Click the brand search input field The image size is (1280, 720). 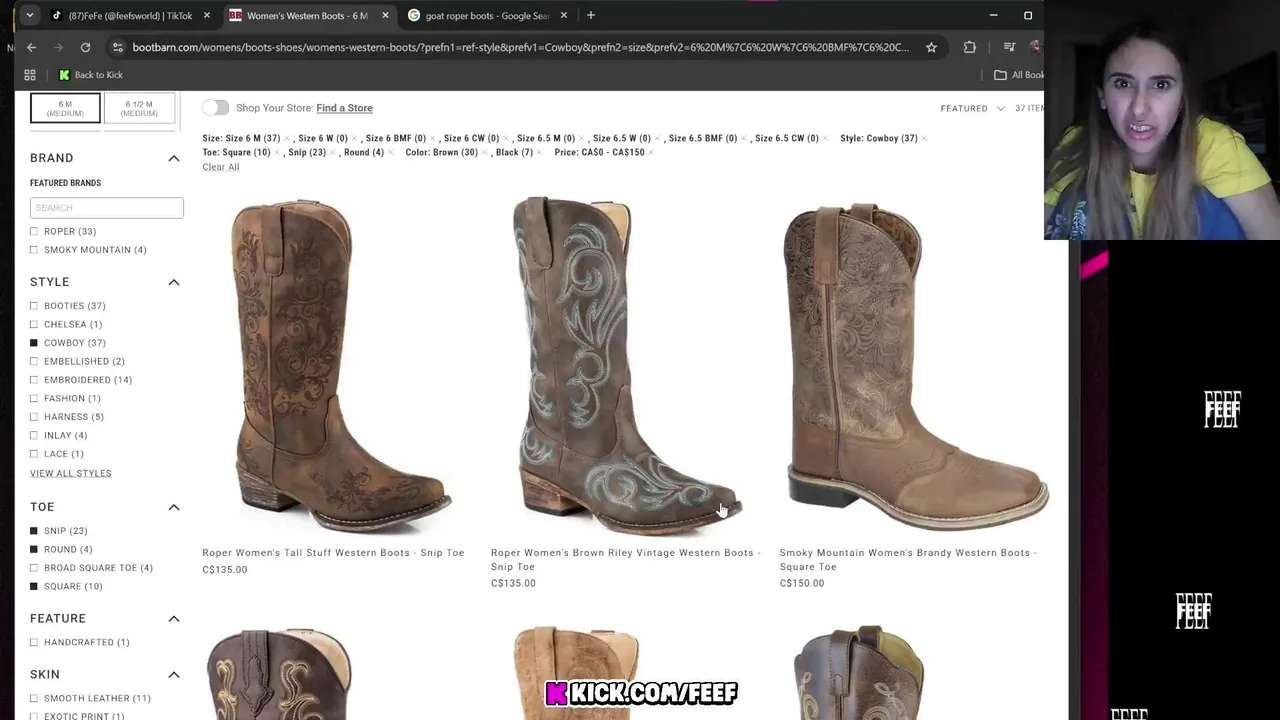pyautogui.click(x=107, y=208)
